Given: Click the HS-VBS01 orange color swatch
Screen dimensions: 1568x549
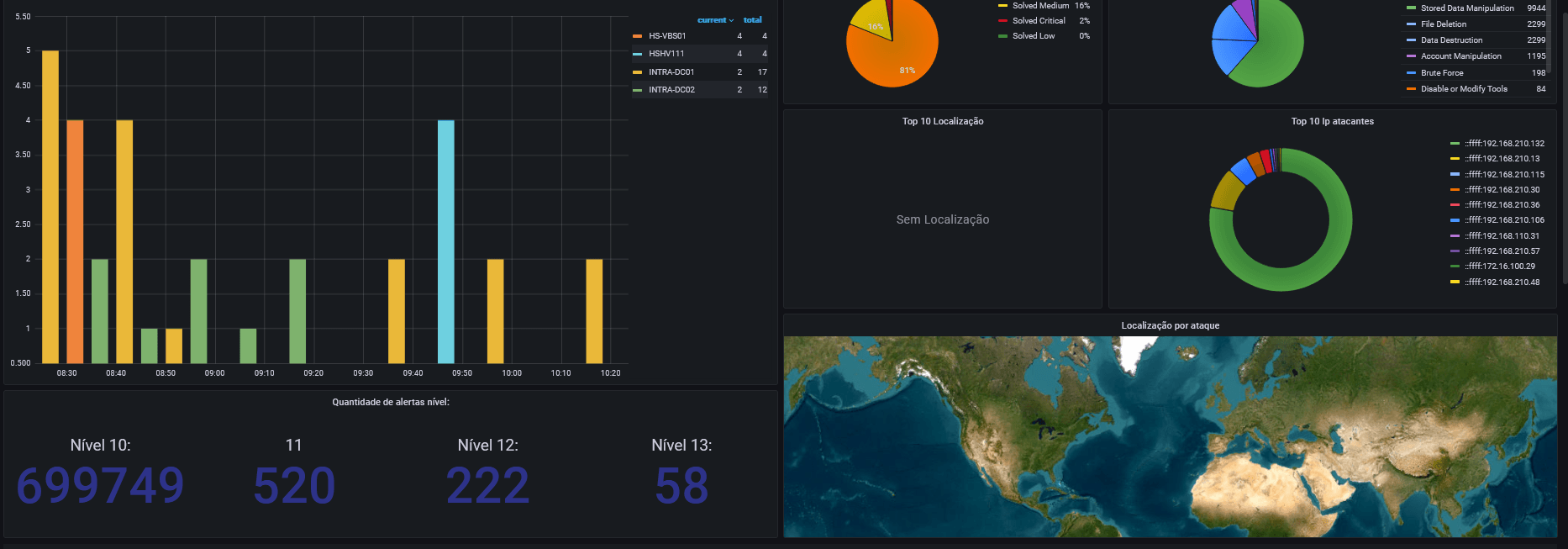Looking at the screenshot, I should click(638, 36).
